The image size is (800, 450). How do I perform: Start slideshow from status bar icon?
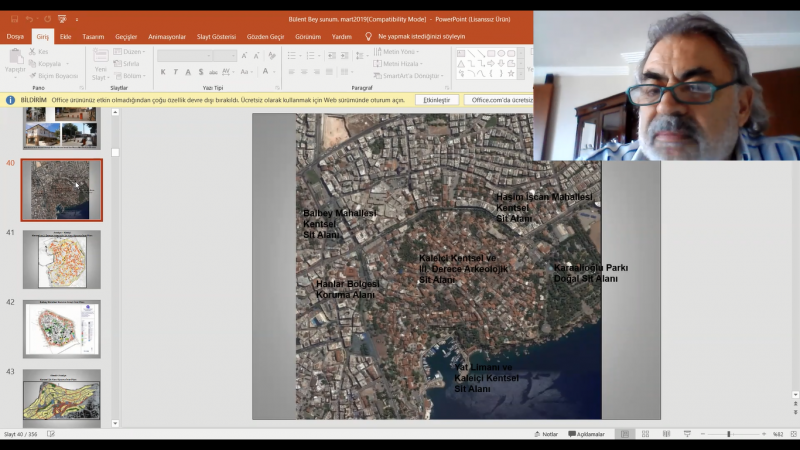(686, 434)
